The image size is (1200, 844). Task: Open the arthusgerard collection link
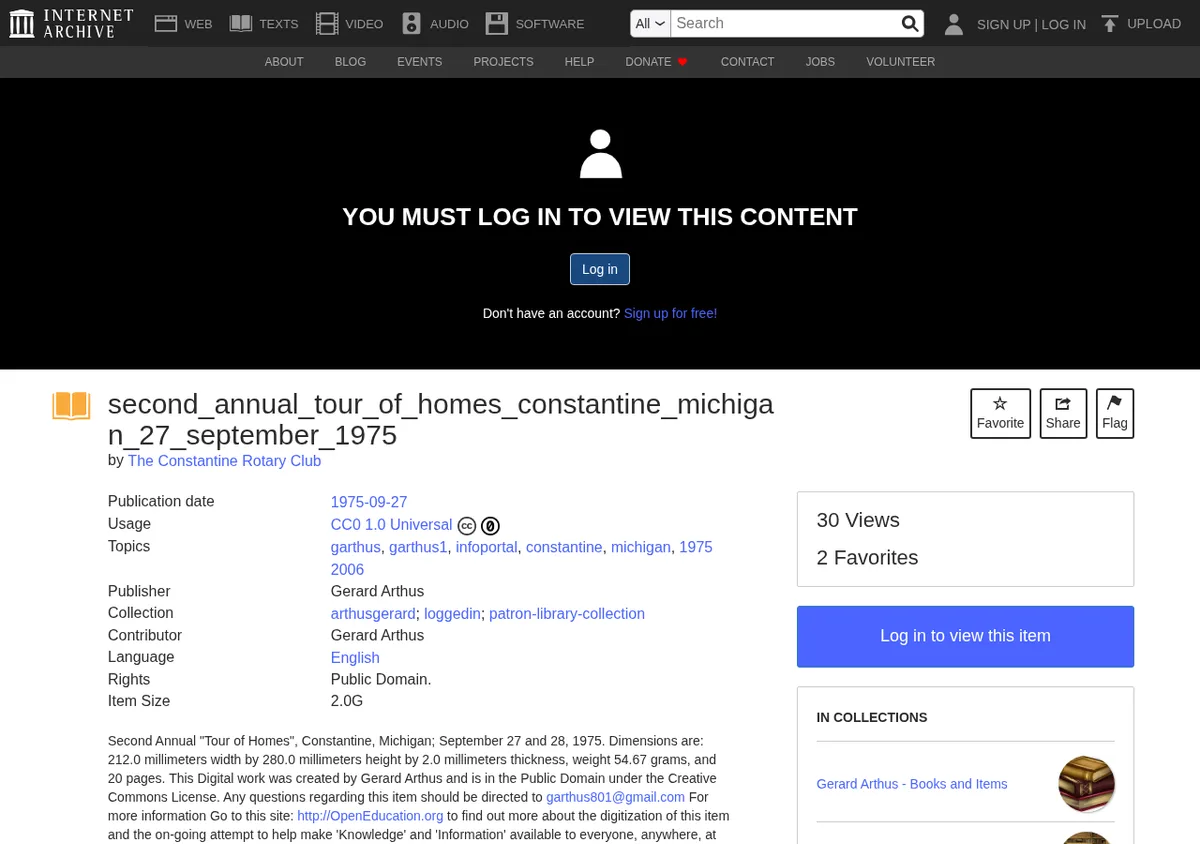coord(373,613)
